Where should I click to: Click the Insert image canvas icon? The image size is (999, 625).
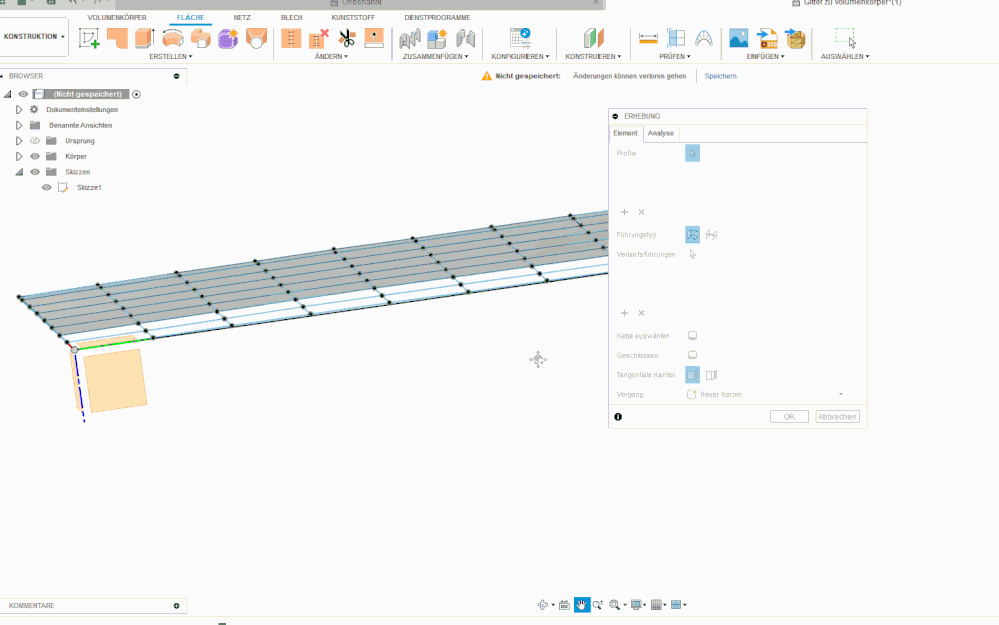(x=739, y=38)
